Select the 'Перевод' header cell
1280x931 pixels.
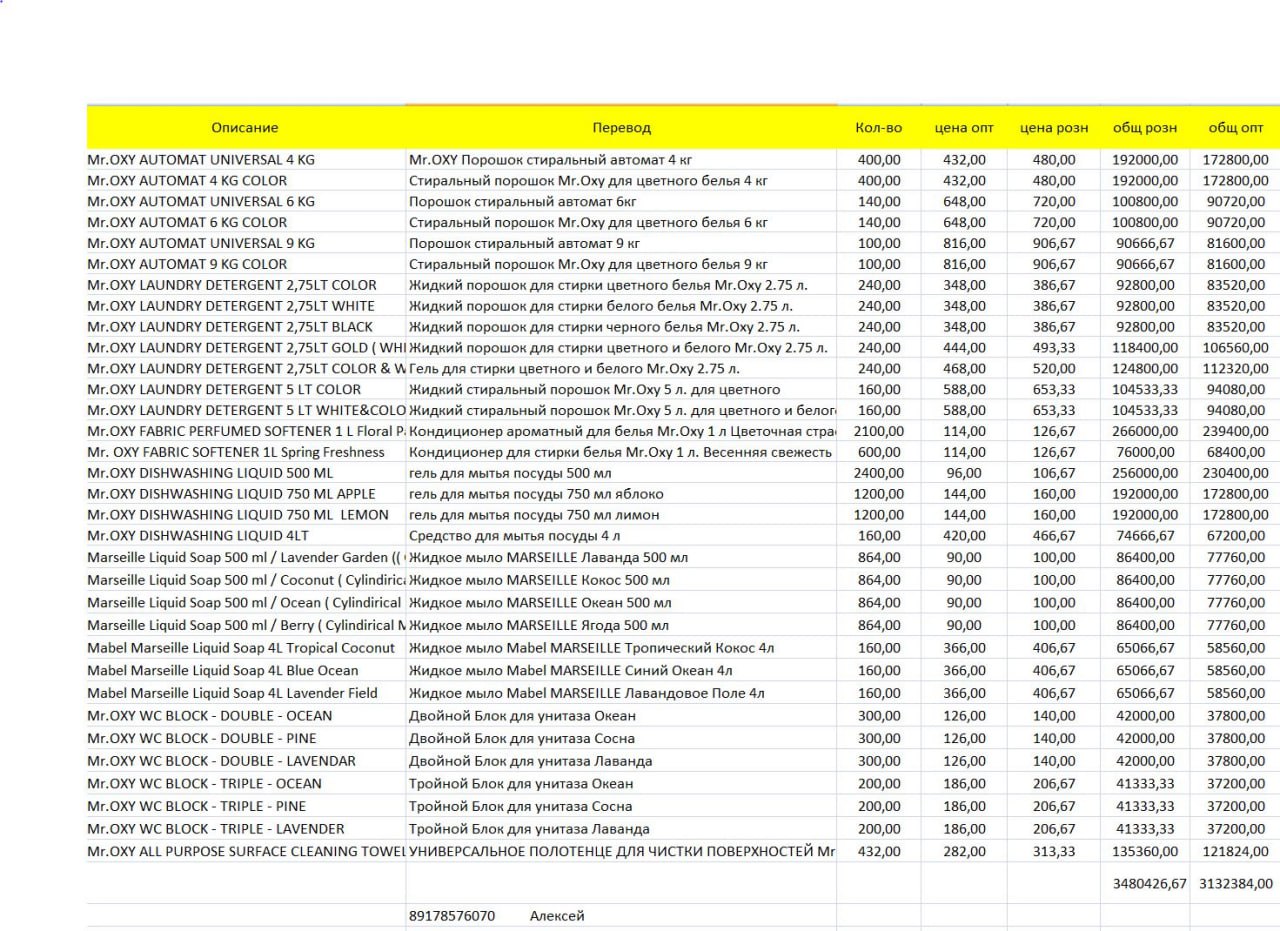[621, 128]
